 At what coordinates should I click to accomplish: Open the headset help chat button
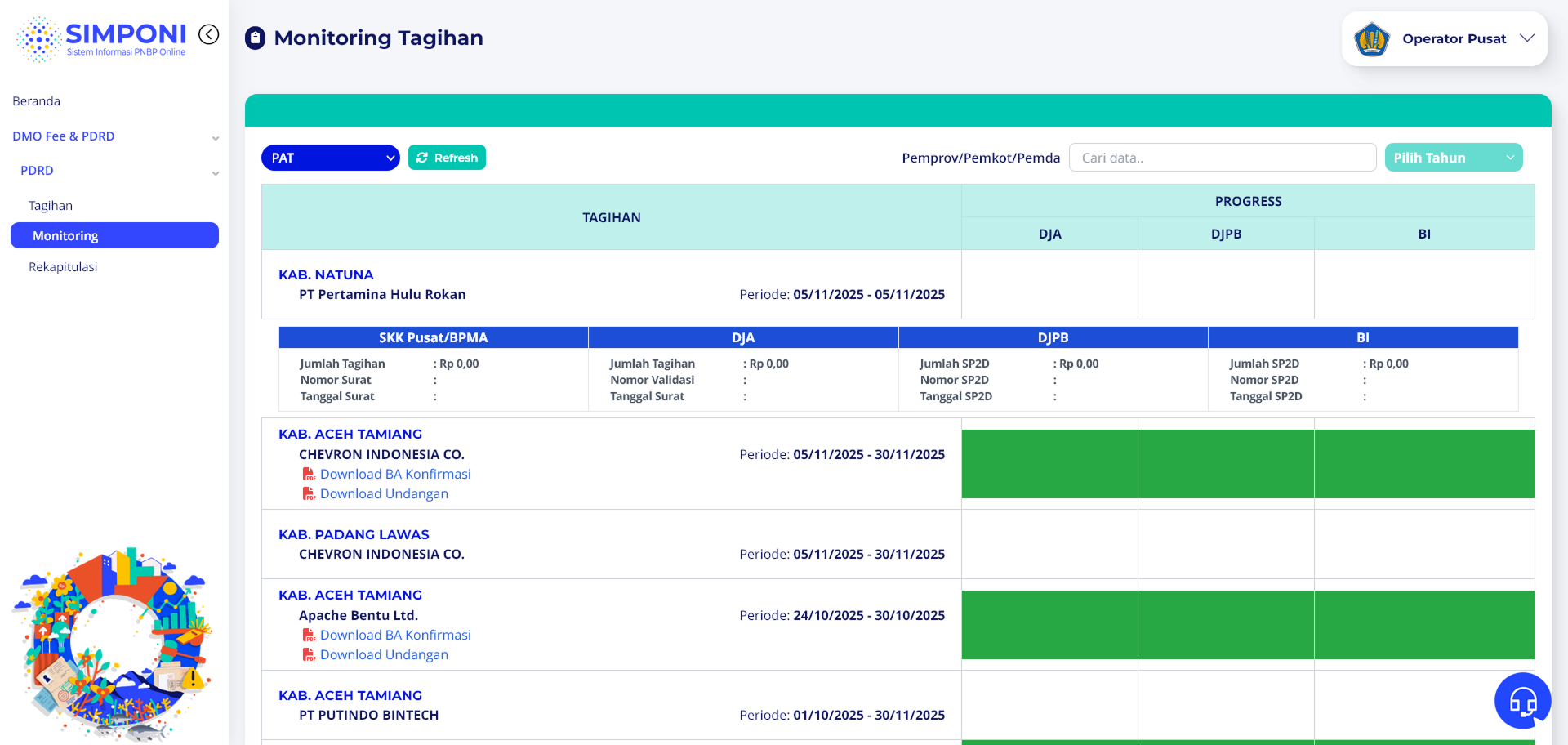[1522, 701]
